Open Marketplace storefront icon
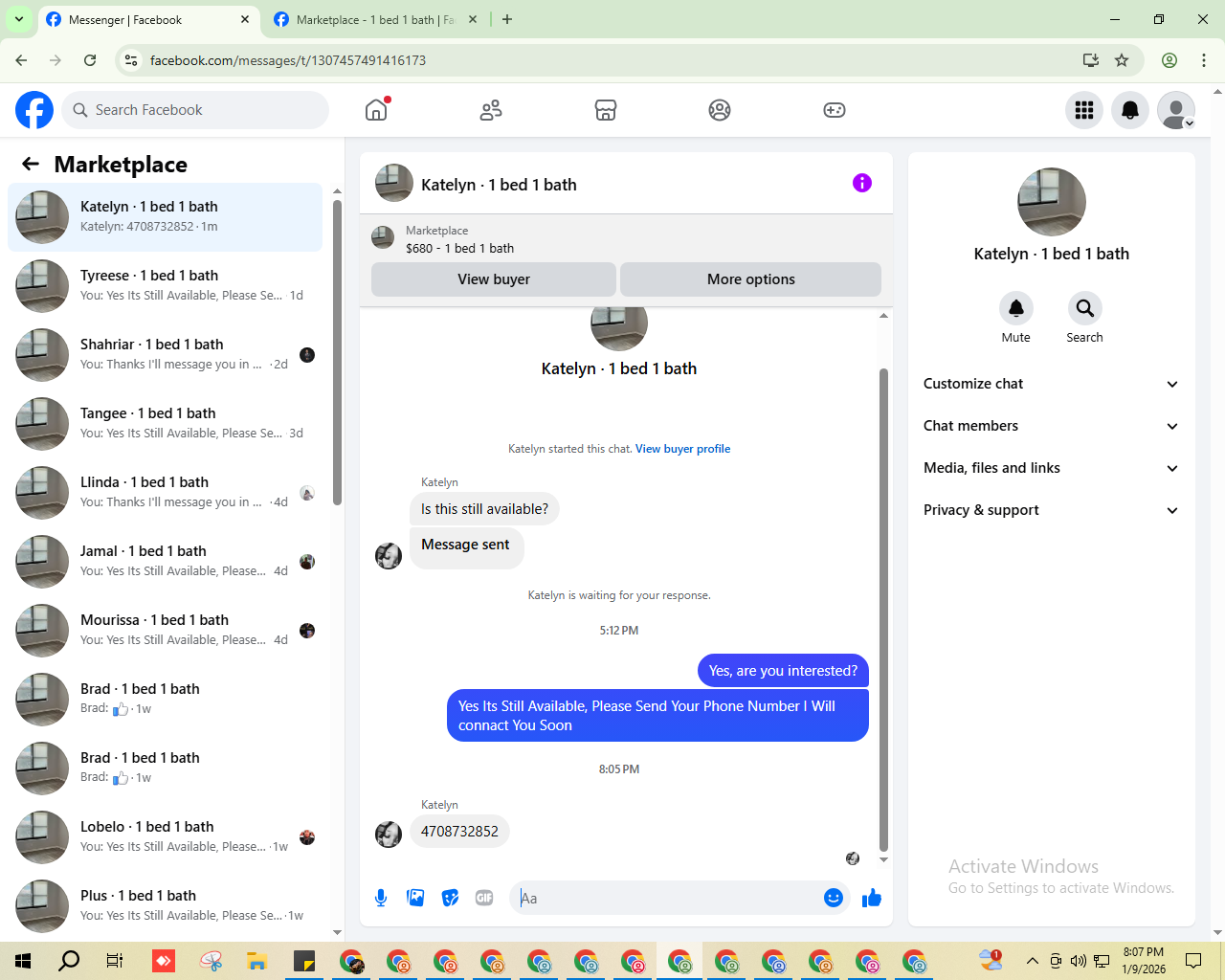The height and width of the screenshot is (980, 1225). tap(606, 110)
